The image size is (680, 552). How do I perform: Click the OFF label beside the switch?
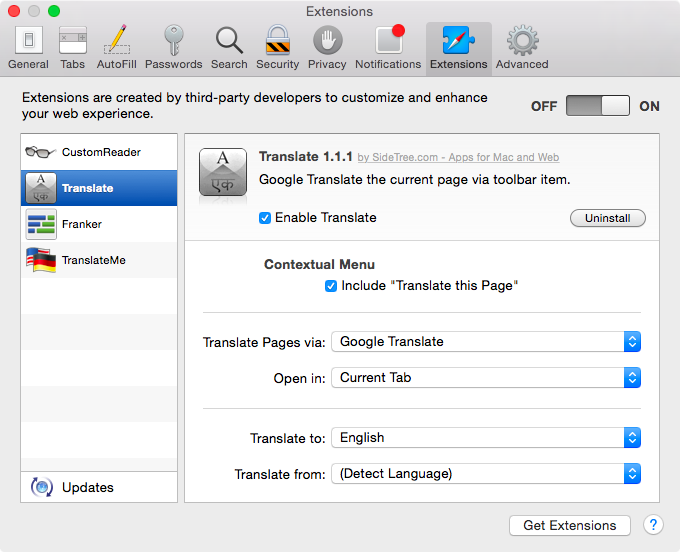(x=544, y=106)
